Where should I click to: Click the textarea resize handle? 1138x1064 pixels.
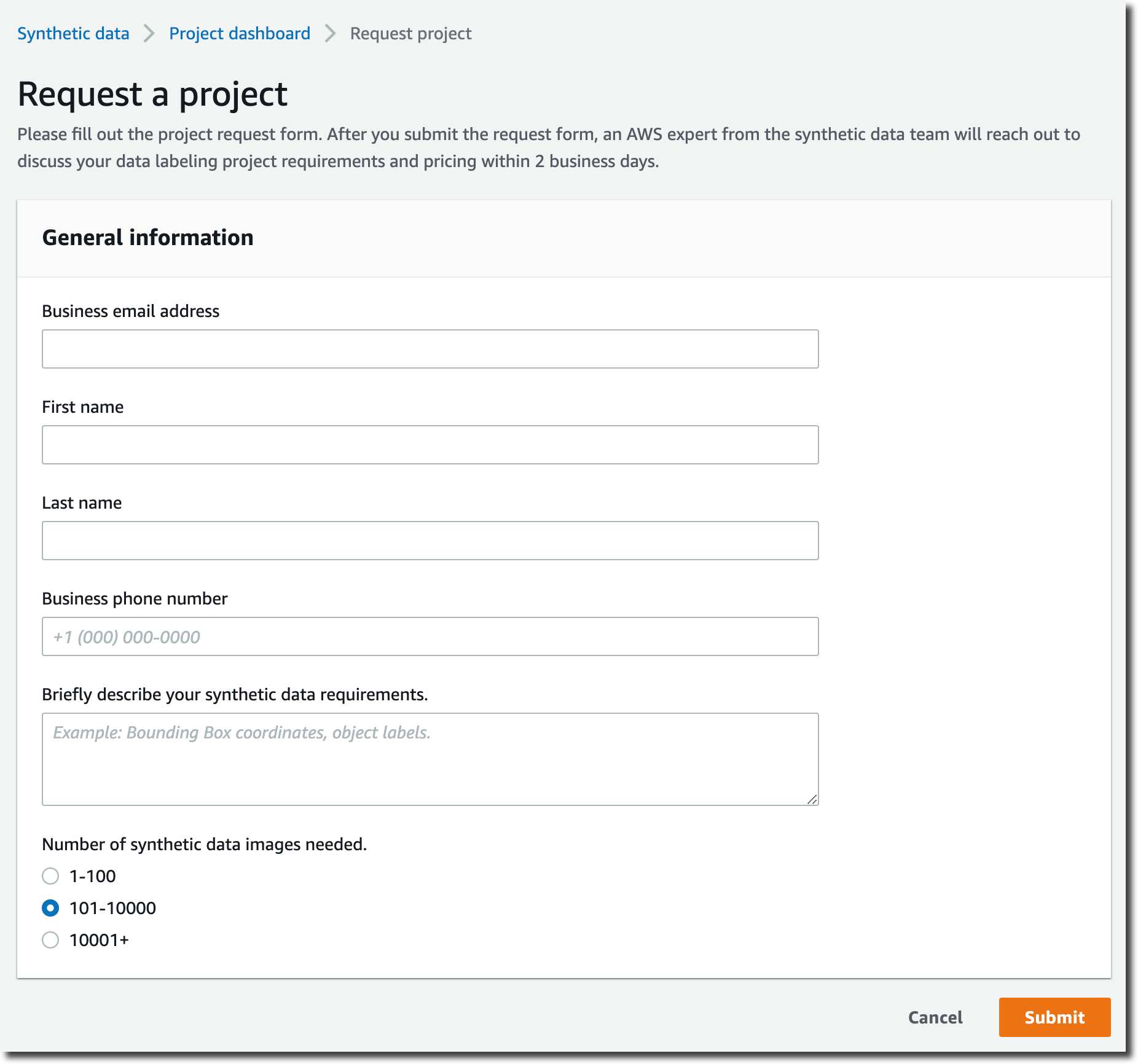pyautogui.click(x=812, y=799)
